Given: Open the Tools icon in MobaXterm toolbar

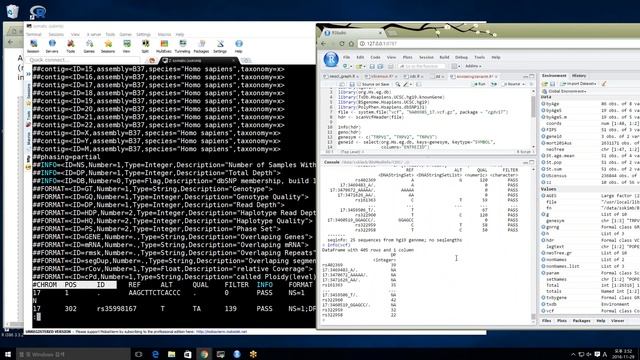Looking at the screenshot, I should (x=71, y=46).
